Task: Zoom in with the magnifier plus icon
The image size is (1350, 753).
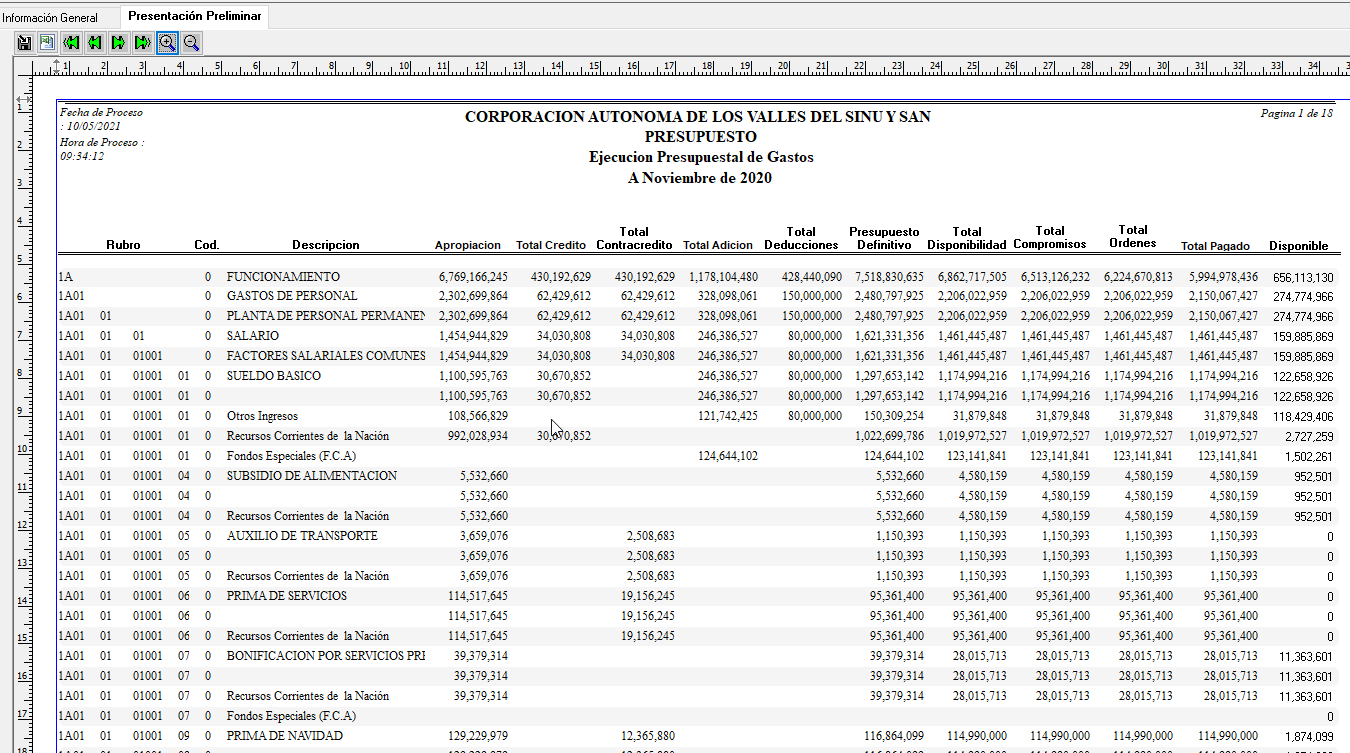Action: [167, 42]
